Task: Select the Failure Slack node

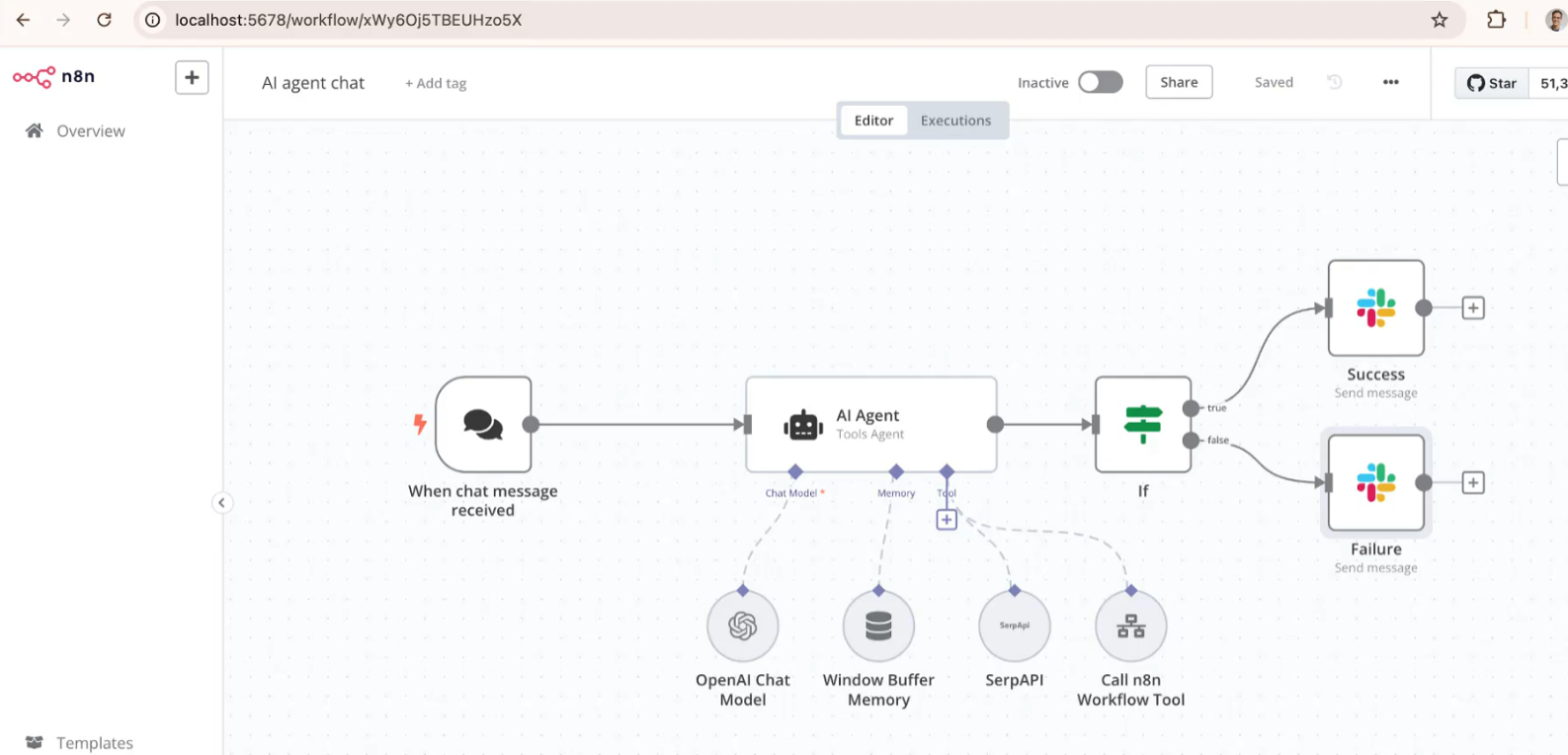Action: point(1375,483)
